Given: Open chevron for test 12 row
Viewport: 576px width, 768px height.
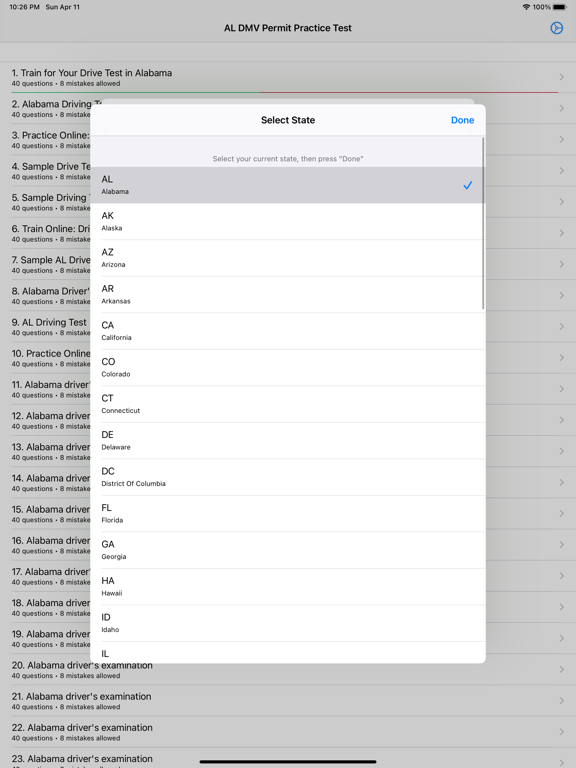Looking at the screenshot, I should tap(562, 420).
